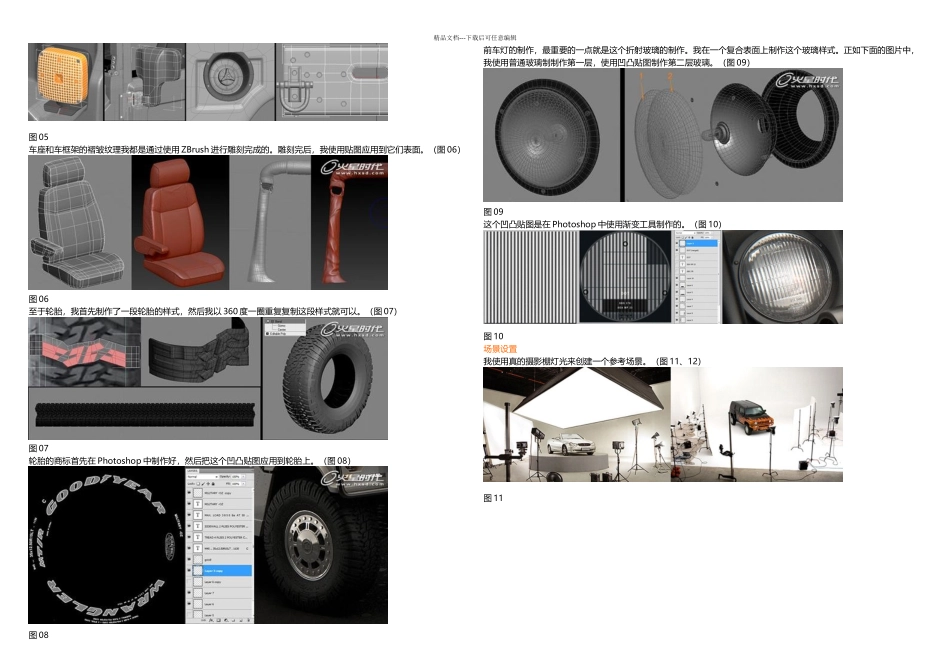Select the door hinge wireframe image in figure 05
The image size is (950, 672).
[145, 82]
